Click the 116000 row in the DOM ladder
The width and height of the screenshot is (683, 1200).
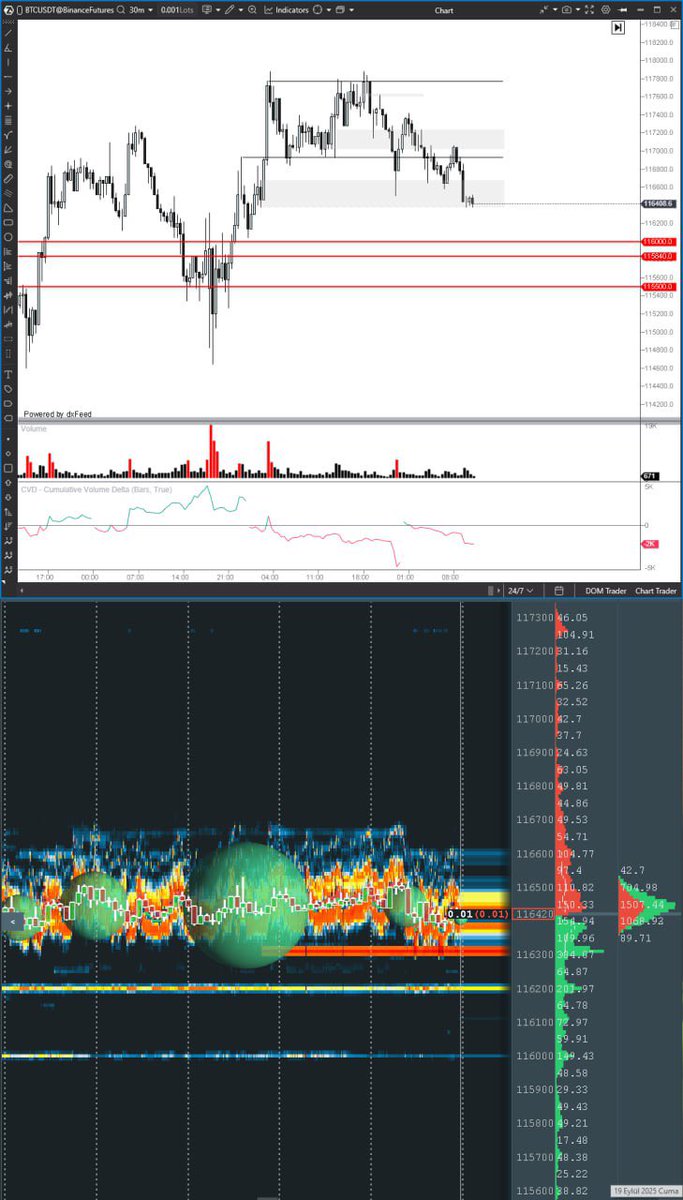[x=535, y=1056]
